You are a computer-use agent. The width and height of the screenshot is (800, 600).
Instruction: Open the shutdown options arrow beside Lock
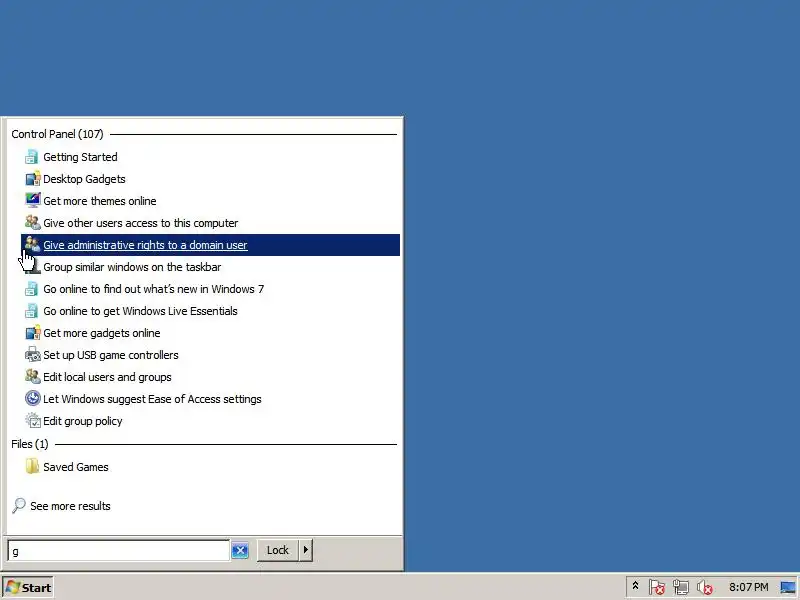(305, 550)
